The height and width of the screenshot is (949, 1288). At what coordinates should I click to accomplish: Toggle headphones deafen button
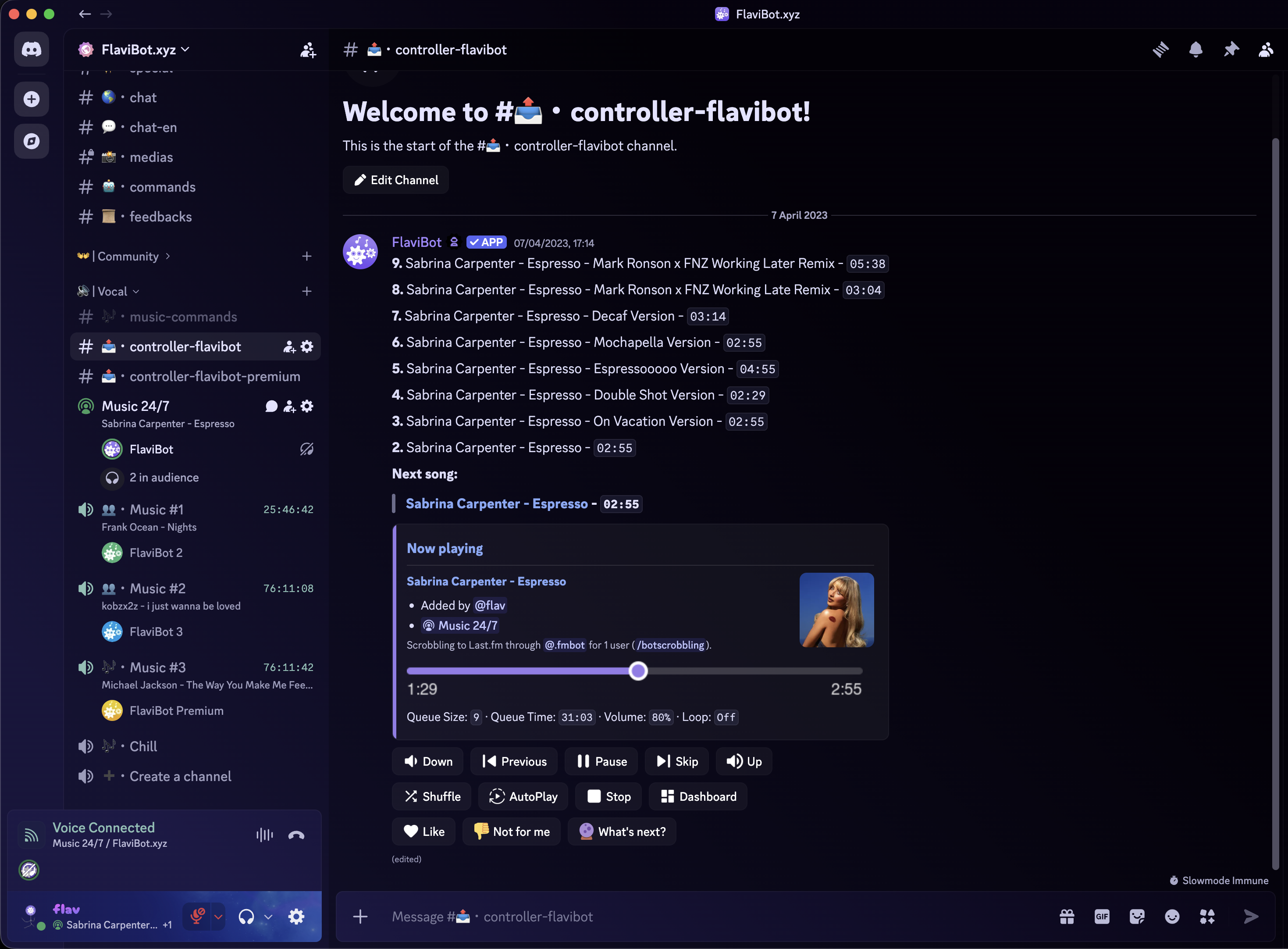[246, 916]
